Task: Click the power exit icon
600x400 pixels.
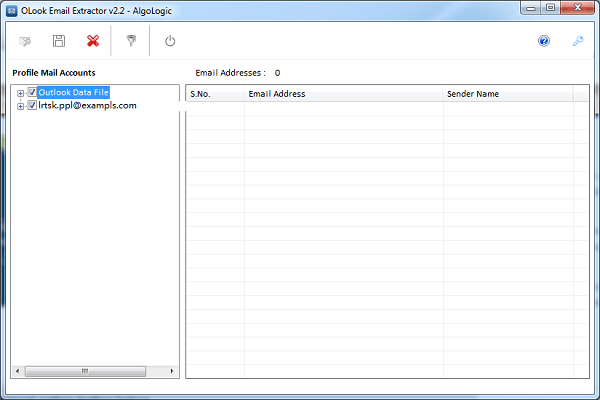Action: [x=170, y=41]
